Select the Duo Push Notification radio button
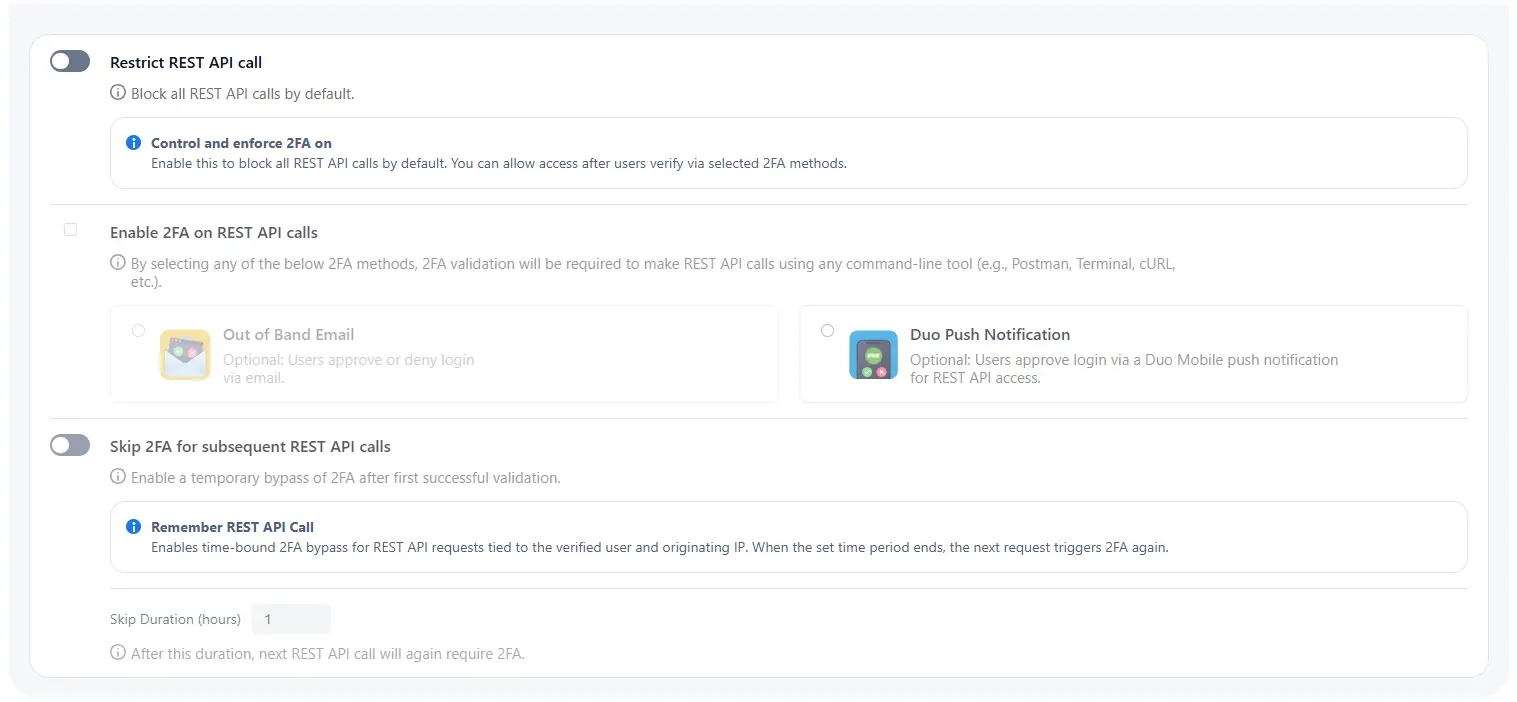The image size is (1517, 702). click(x=827, y=330)
